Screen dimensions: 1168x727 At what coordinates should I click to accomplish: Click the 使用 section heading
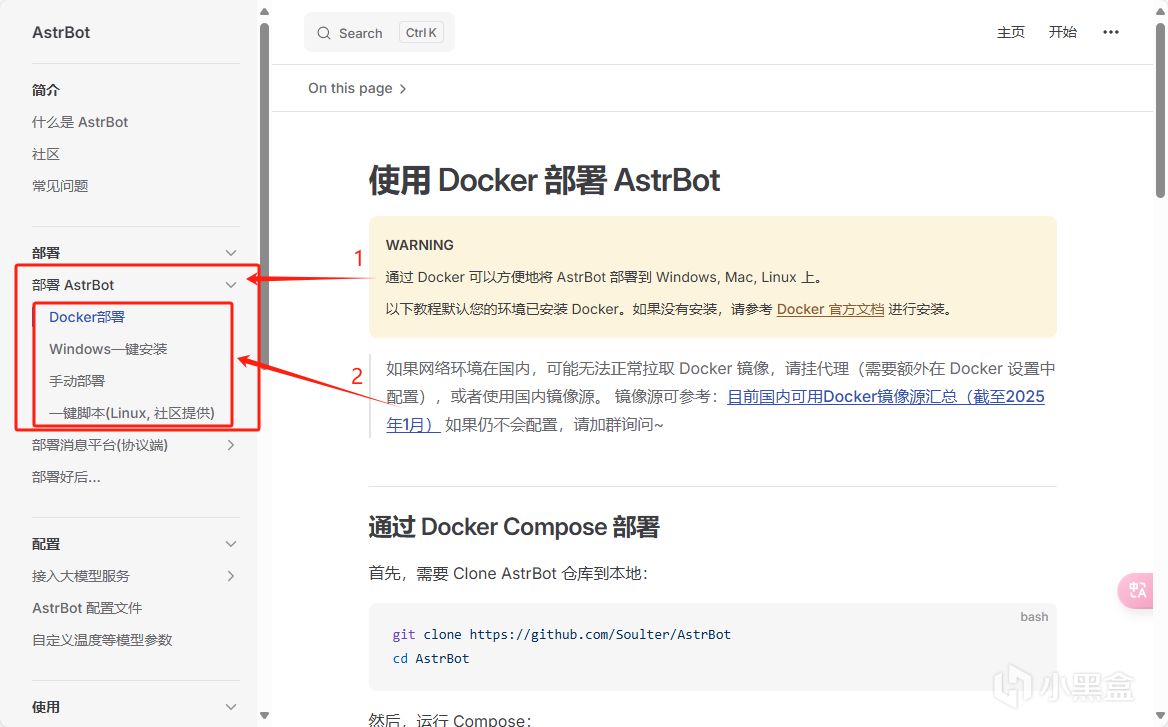(x=45, y=708)
